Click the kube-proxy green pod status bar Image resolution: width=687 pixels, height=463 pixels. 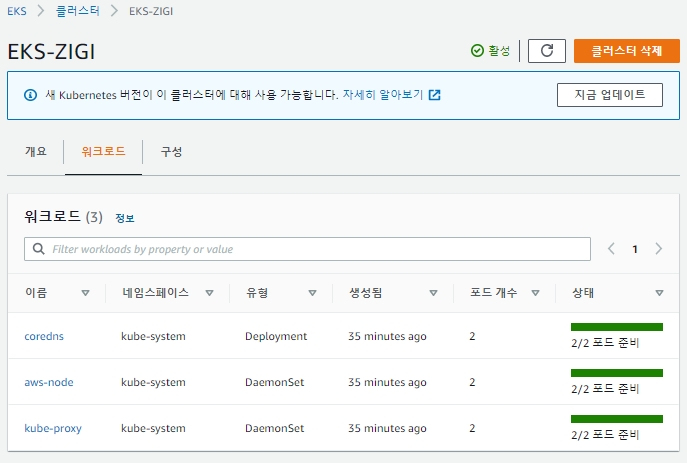pos(616,419)
